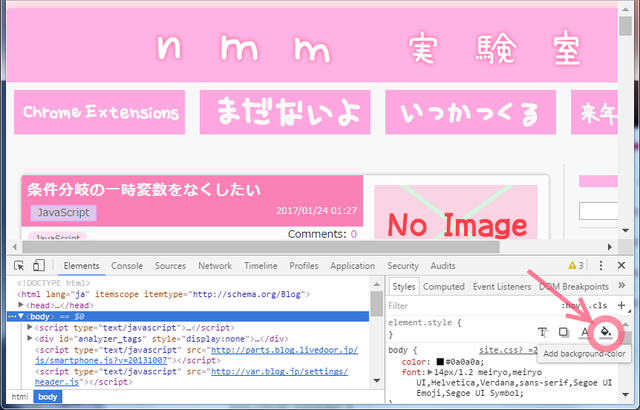Switch to the Application tab
The width and height of the screenshot is (640, 410).
coord(352,266)
